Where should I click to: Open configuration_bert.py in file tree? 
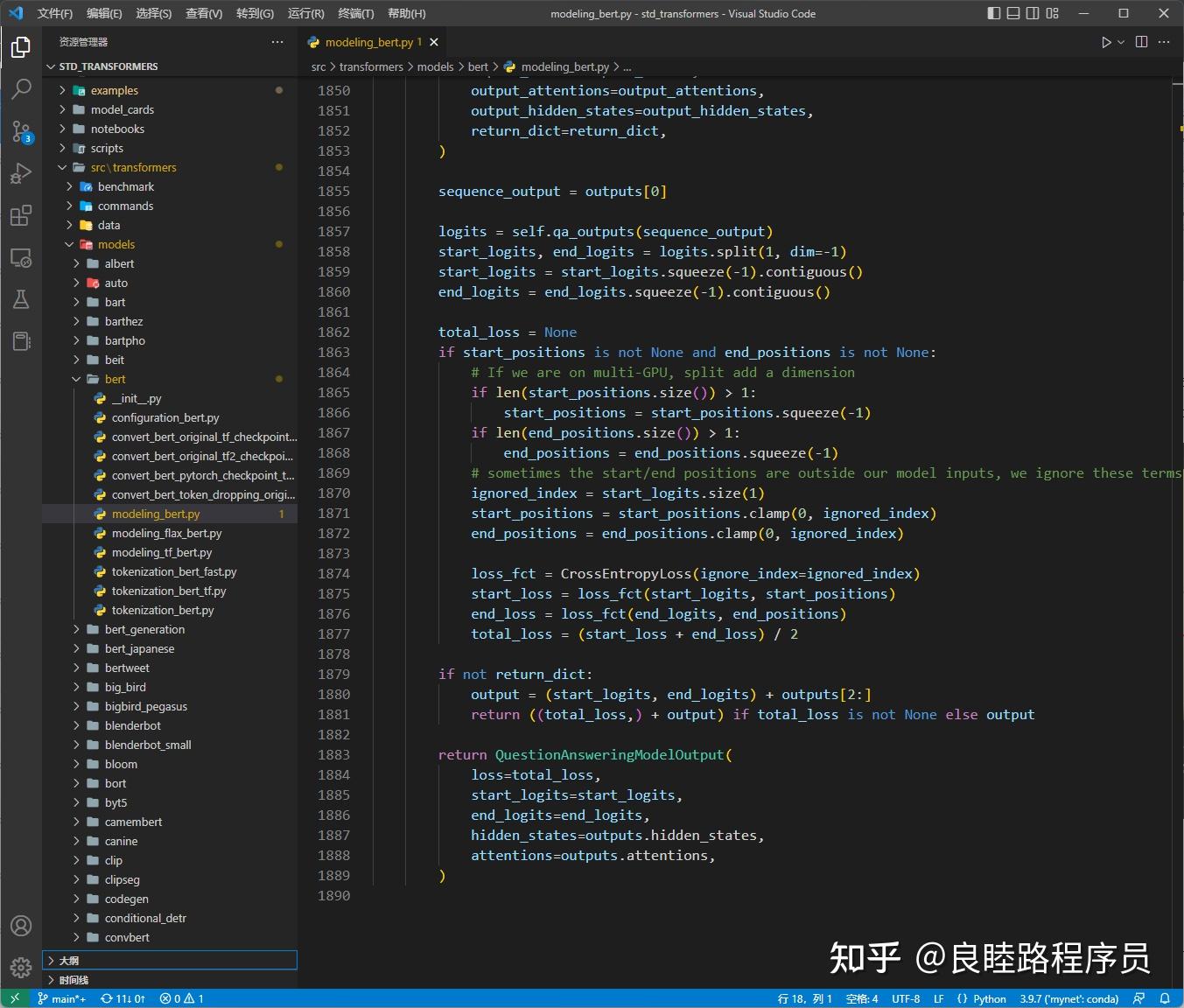pos(170,417)
